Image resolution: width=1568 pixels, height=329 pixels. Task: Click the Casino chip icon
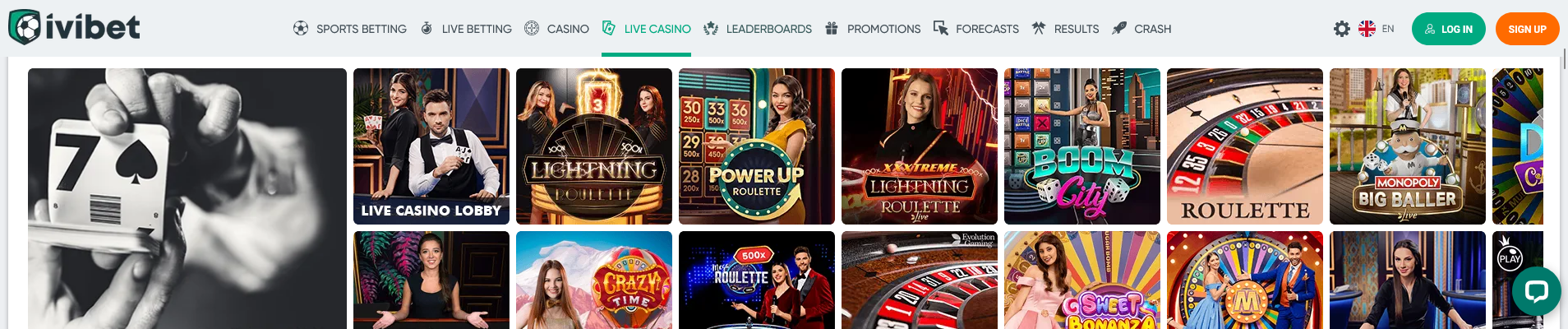tap(532, 28)
